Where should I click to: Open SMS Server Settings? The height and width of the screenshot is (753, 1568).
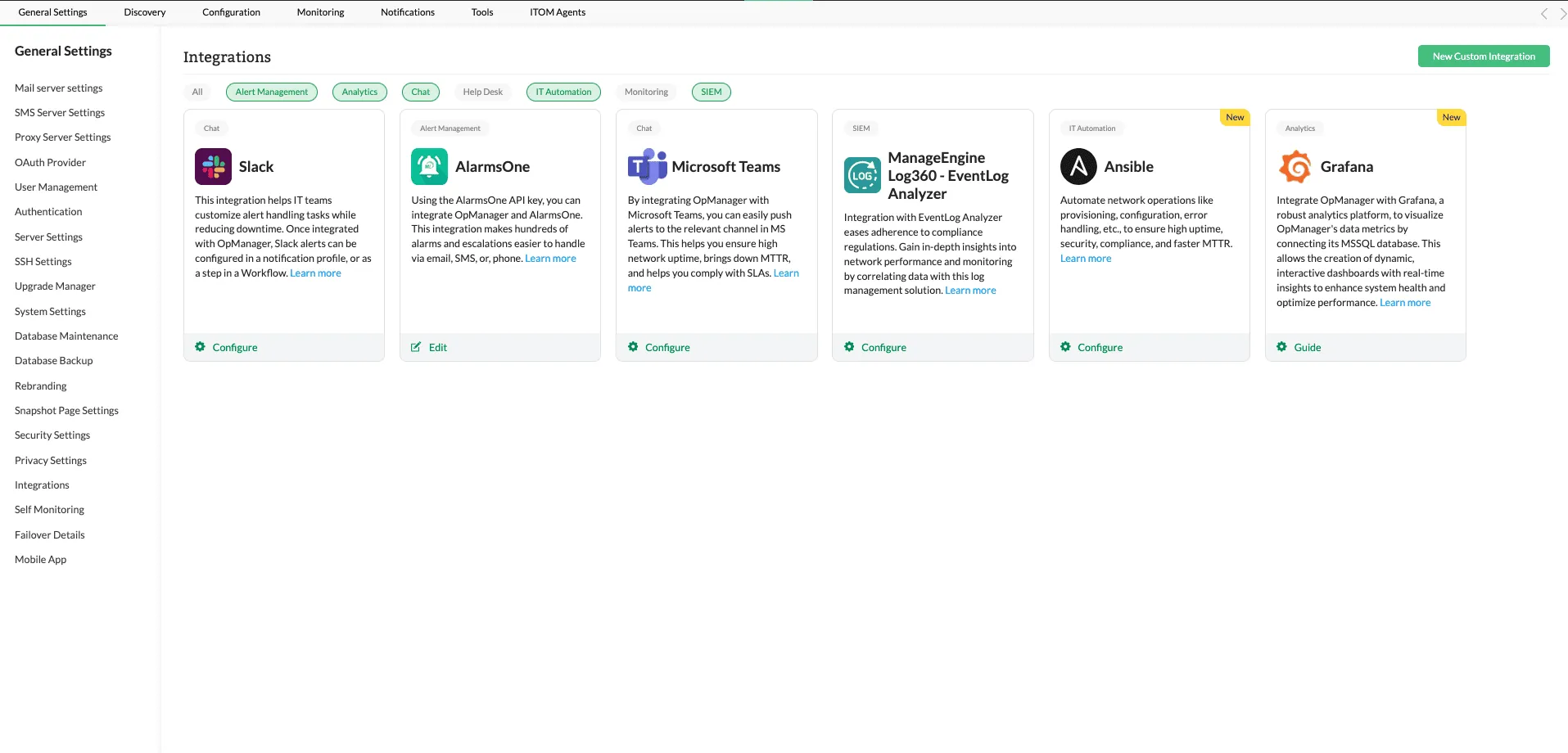tap(60, 112)
